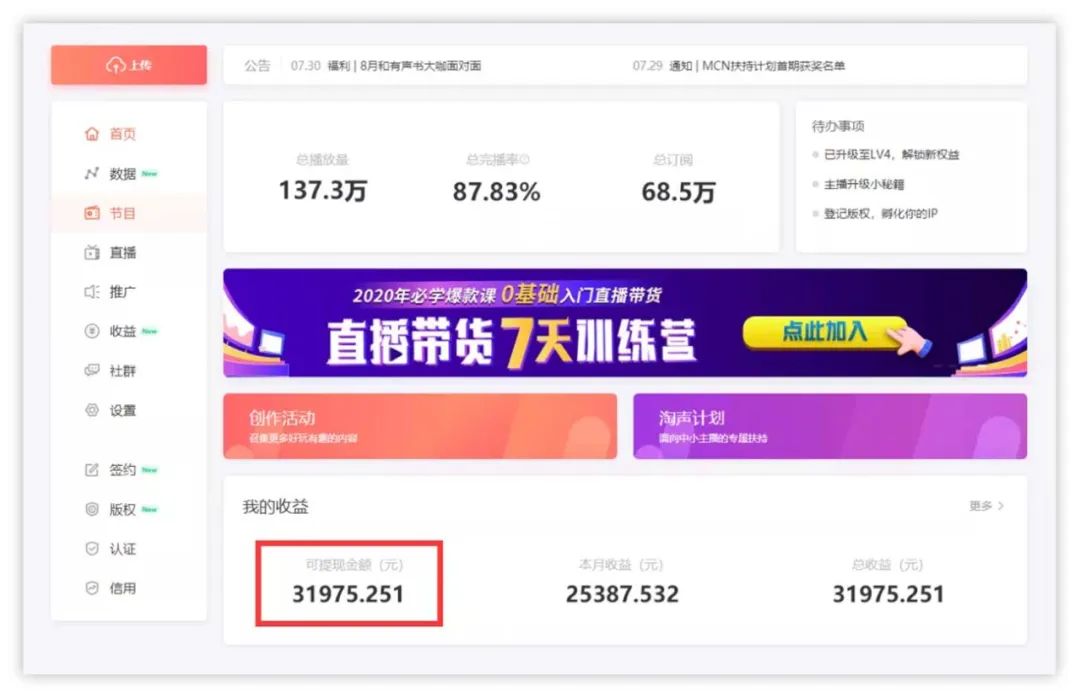Screen dimensions: 1080x698
Task: Click the 签约 contract pen icon
Action: tap(92, 470)
